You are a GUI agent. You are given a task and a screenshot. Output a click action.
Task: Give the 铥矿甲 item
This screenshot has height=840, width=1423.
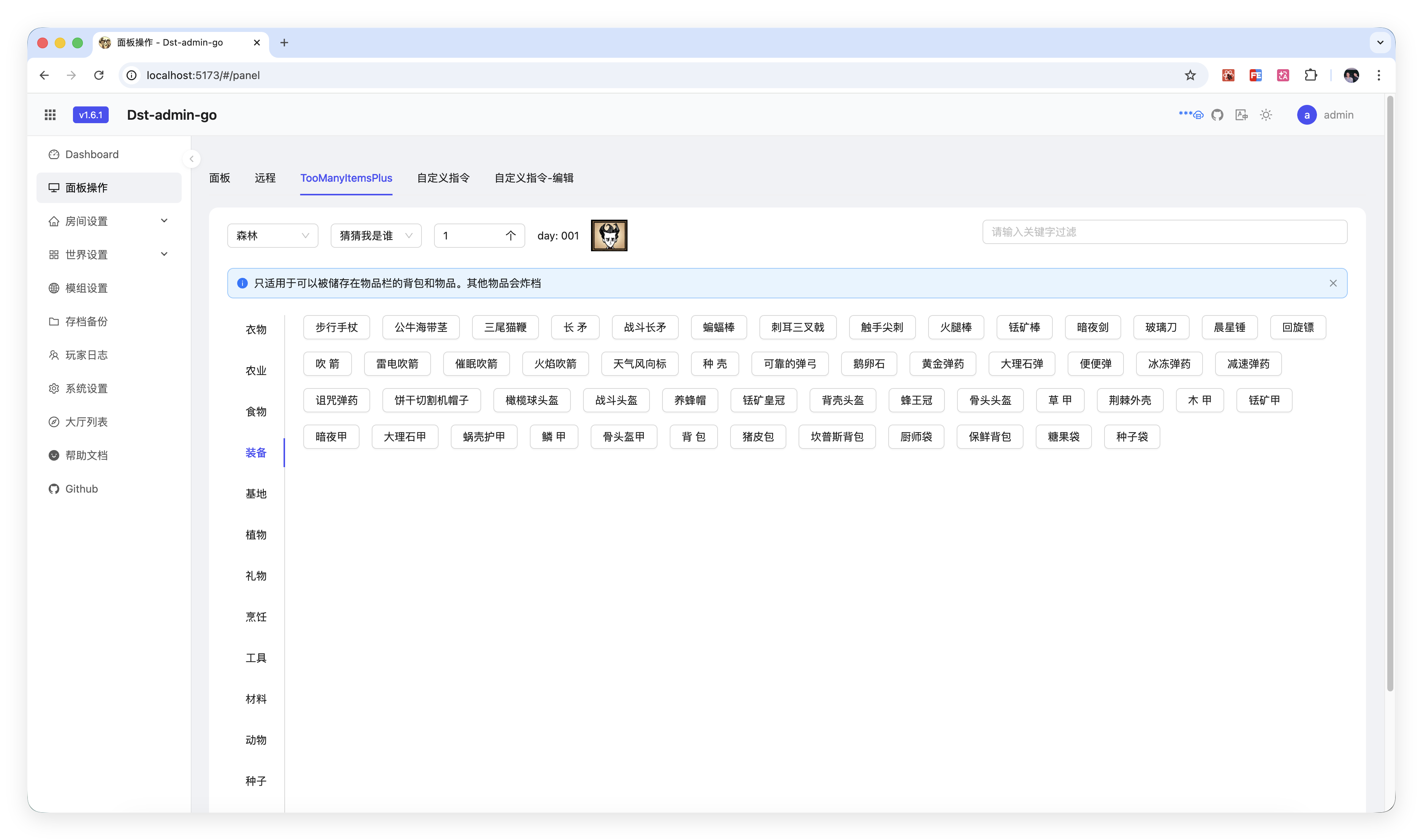coord(1264,400)
